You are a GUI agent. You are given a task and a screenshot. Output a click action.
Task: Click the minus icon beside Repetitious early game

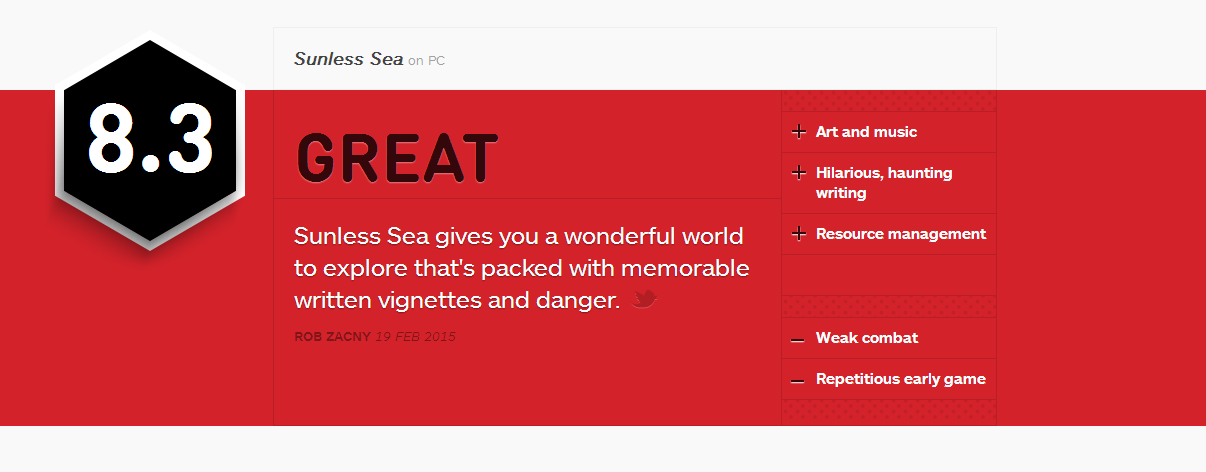tap(797, 382)
